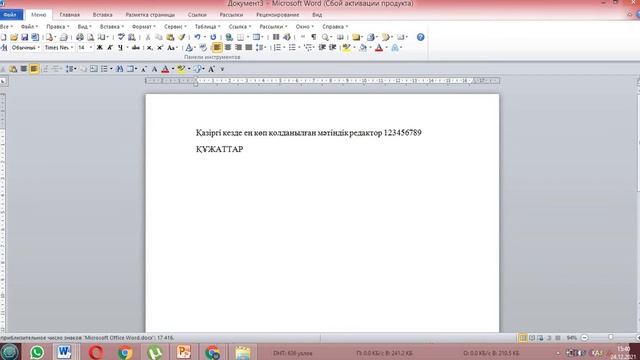640x360 pixels.
Task: Switch to Print Layout view button
Action: pyautogui.click(x=523, y=338)
